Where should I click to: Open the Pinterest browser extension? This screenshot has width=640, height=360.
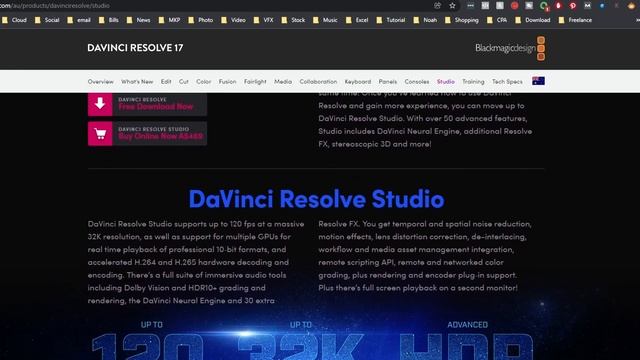tap(573, 6)
